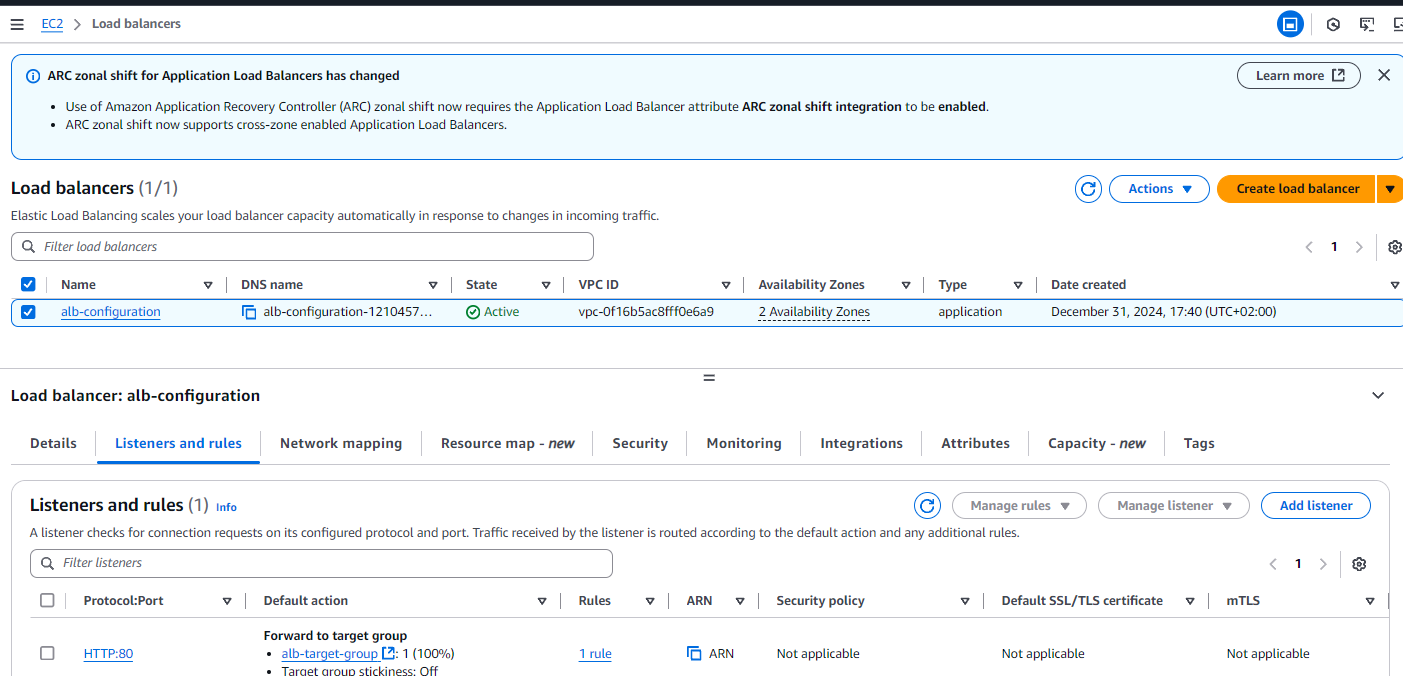Switch to the Network mapping tab
Viewport: 1403px width, 676px height.
[x=340, y=444]
